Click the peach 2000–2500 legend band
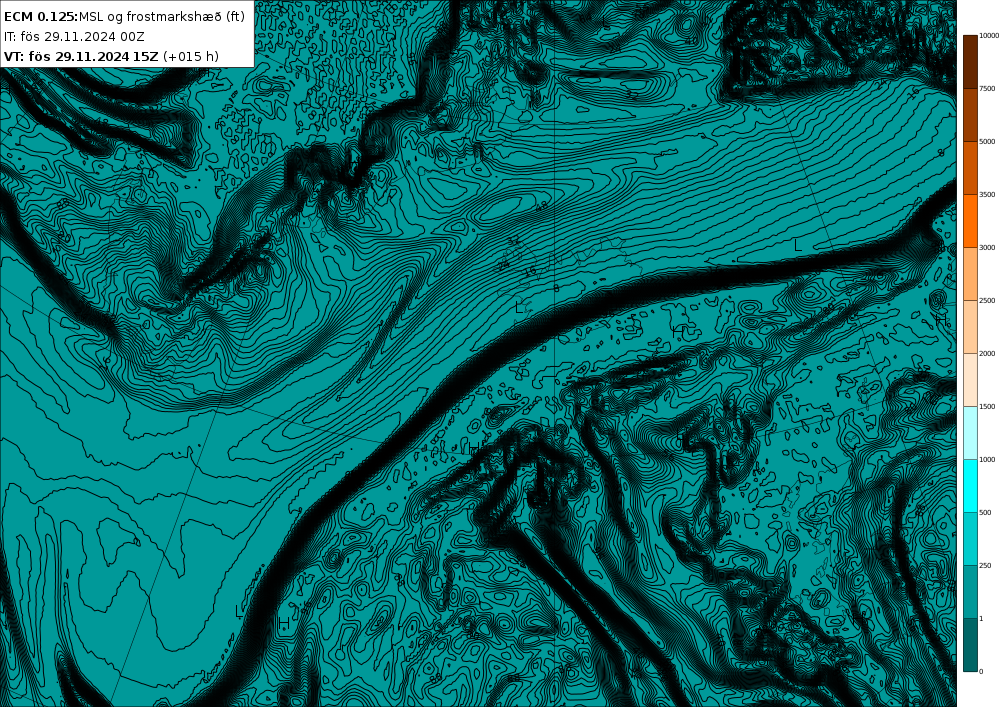The image size is (1000, 707). (x=970, y=326)
